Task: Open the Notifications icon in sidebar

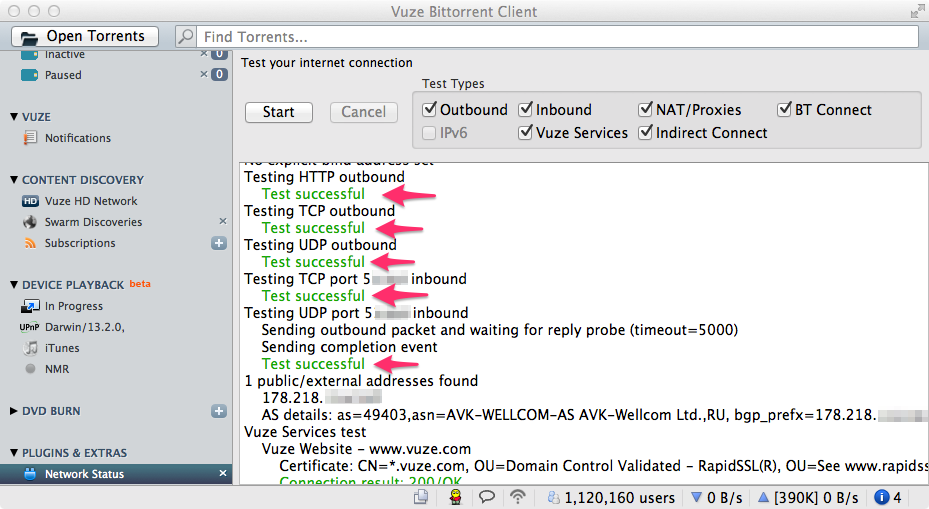Action: pos(30,138)
